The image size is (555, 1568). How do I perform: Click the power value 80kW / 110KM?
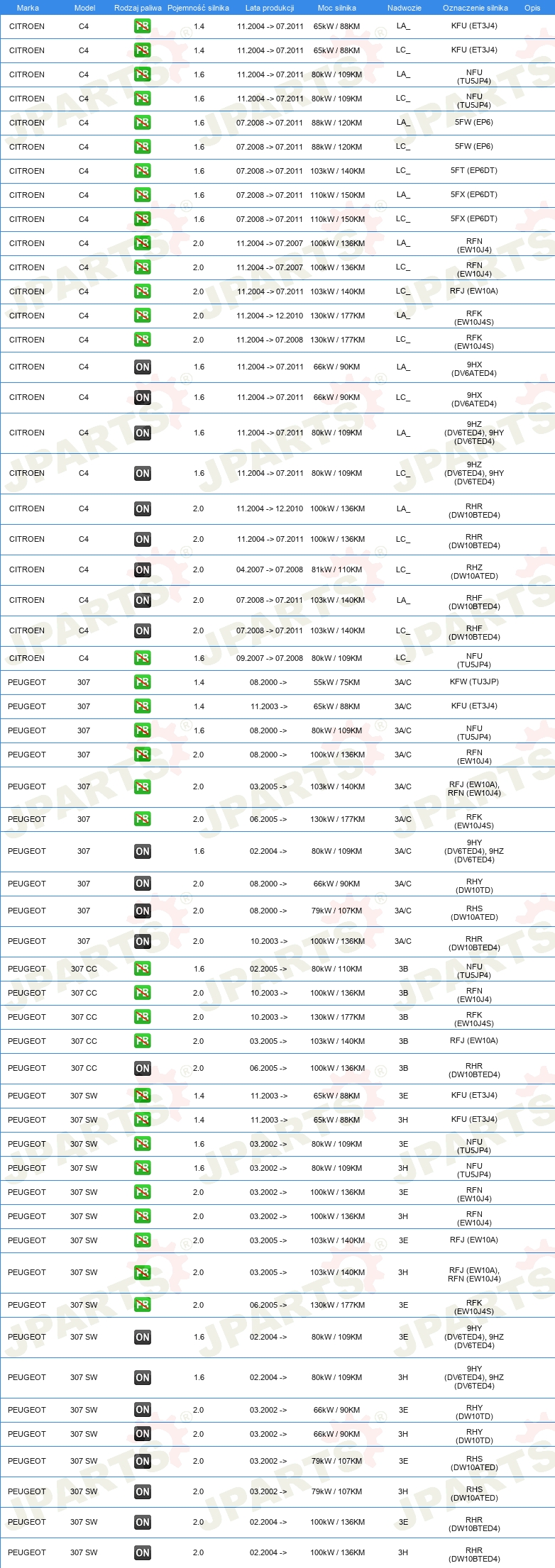336,969
